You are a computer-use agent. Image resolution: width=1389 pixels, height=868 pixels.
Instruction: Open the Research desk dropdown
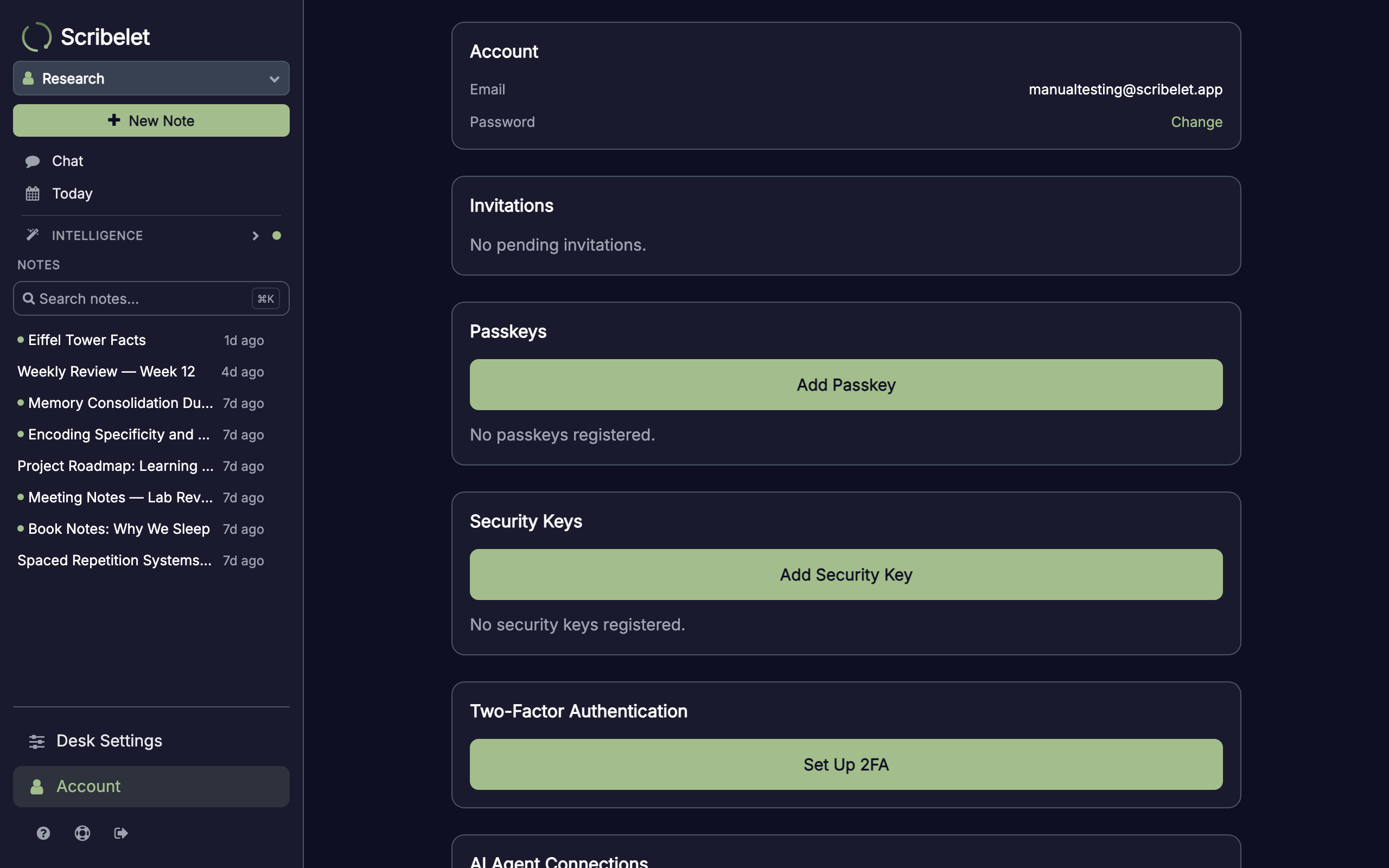tap(151, 78)
